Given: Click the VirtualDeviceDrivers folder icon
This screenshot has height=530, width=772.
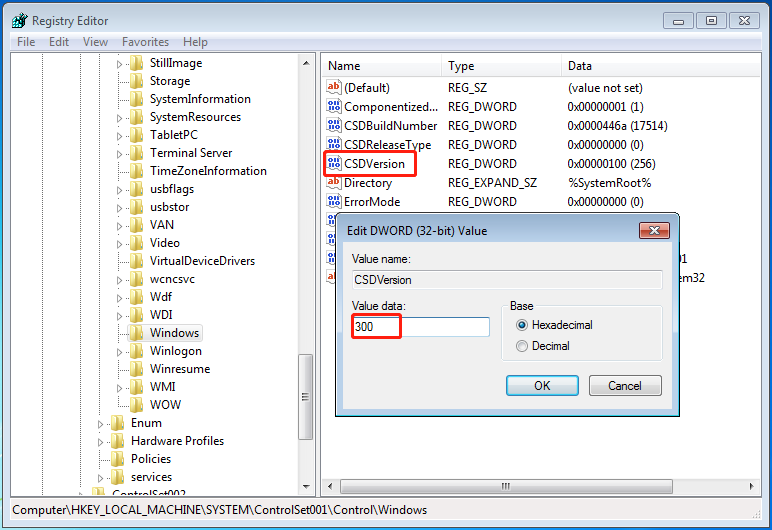Looking at the screenshot, I should pyautogui.click(x=136, y=261).
